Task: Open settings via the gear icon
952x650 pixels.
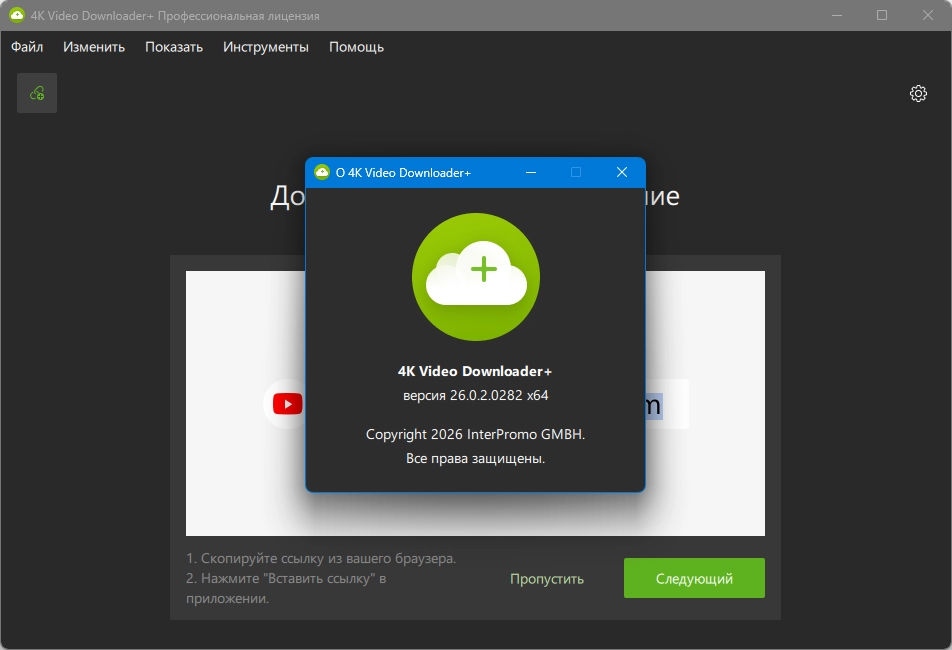Action: (918, 93)
